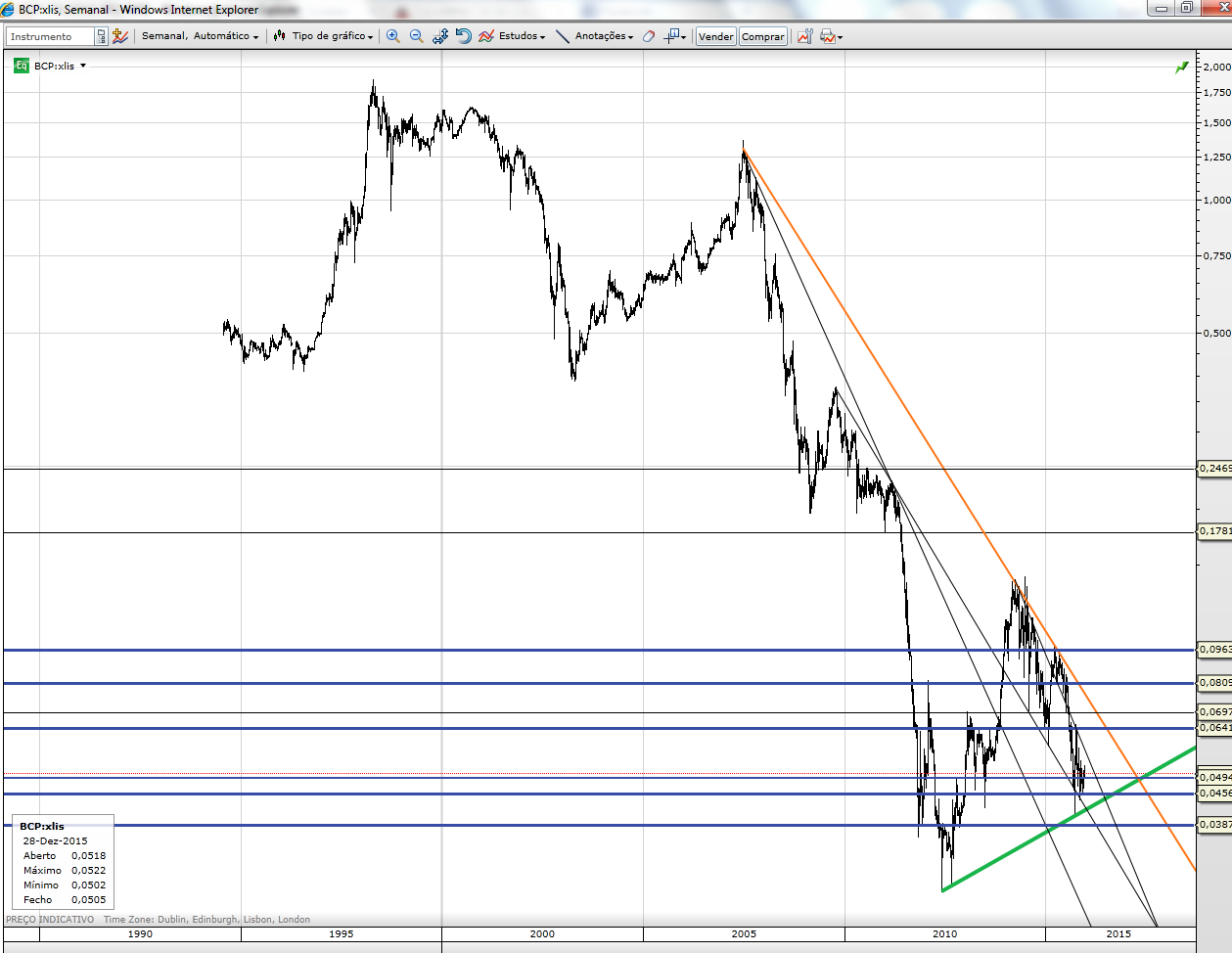Click the print chart icon

[828, 36]
